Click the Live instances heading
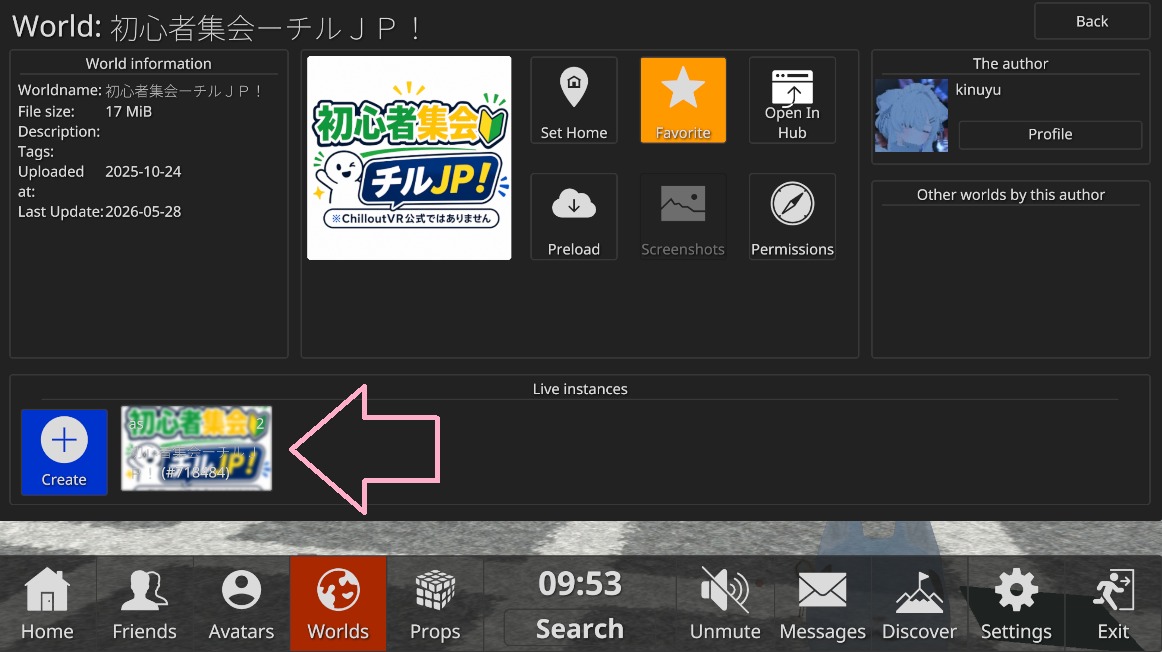Viewport: 1162px width, 652px height. (x=580, y=389)
